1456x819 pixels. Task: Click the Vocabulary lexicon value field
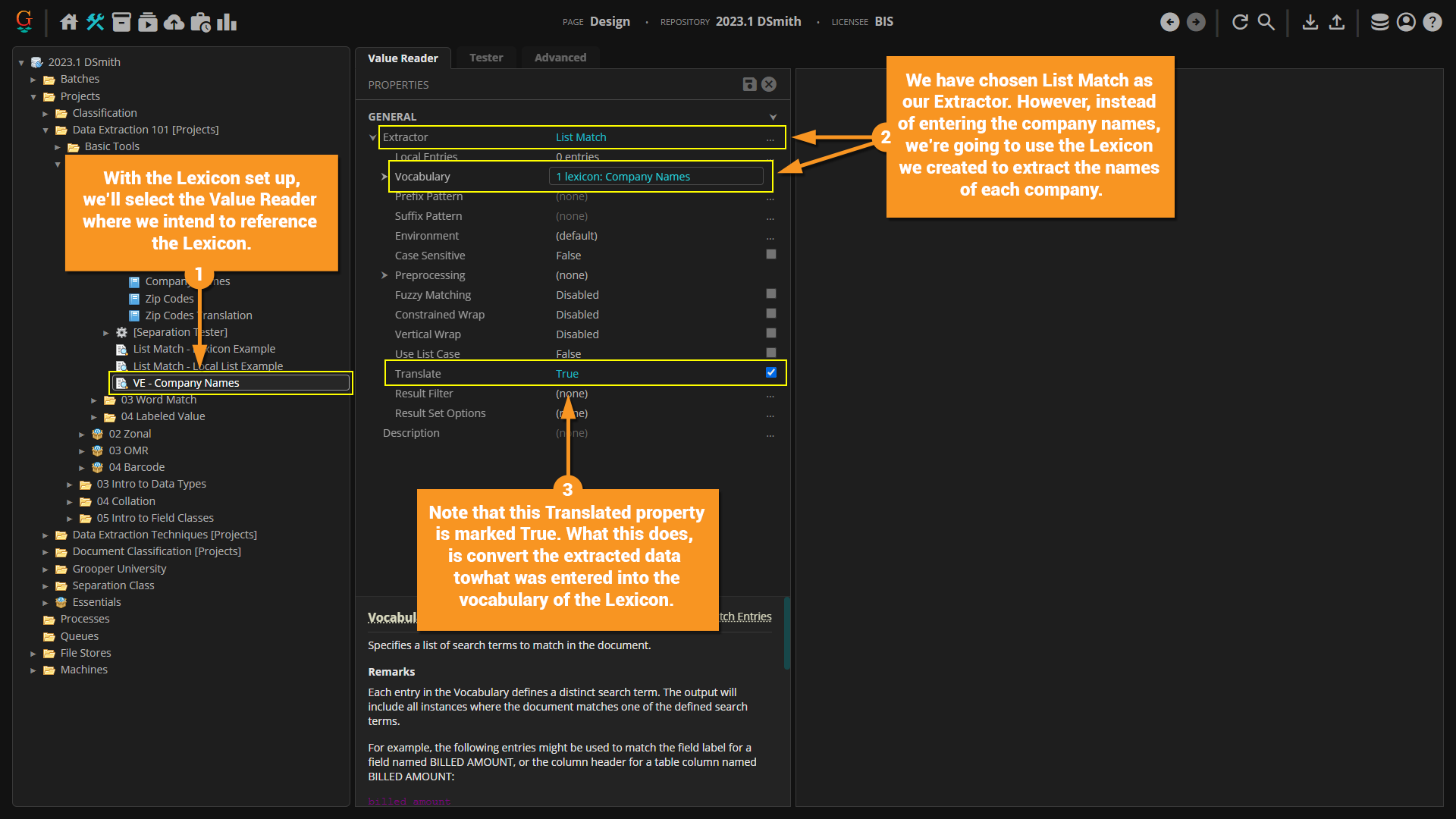655,177
